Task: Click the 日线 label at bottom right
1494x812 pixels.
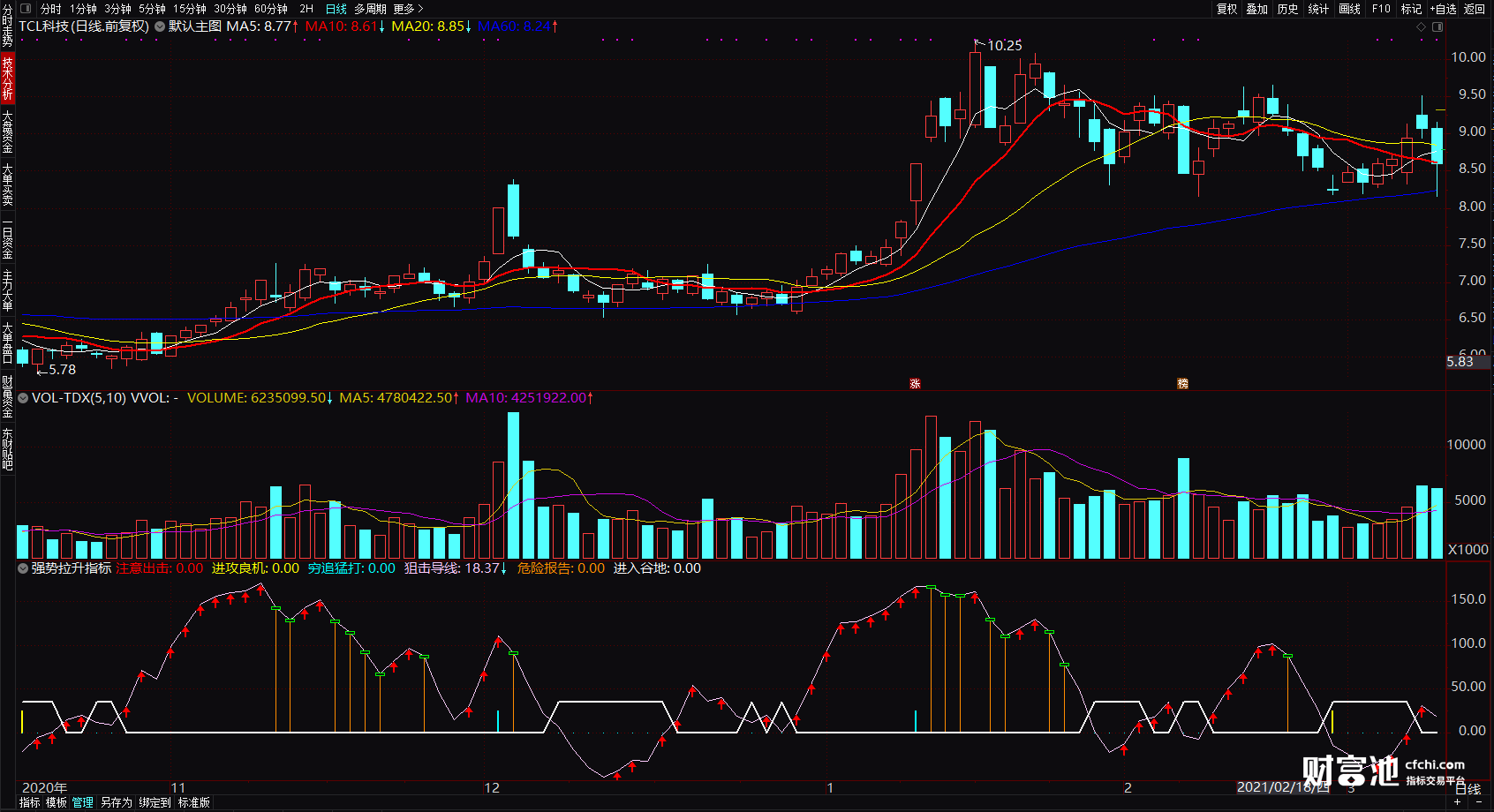Action: (x=1467, y=788)
